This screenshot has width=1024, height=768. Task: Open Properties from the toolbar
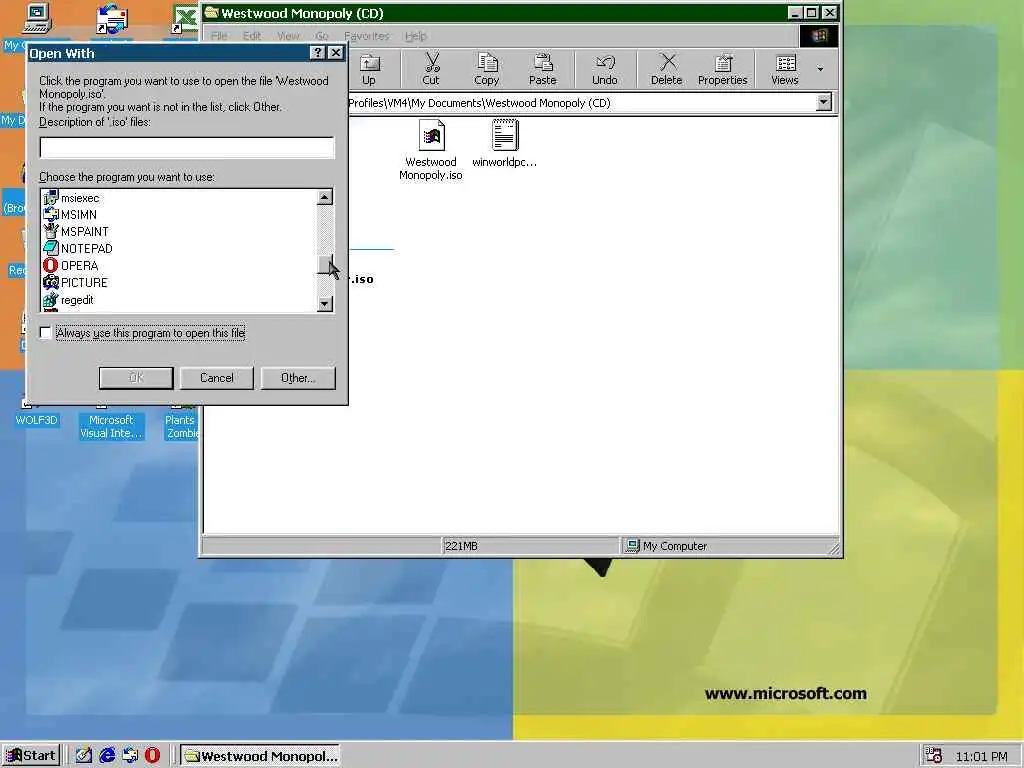[722, 69]
